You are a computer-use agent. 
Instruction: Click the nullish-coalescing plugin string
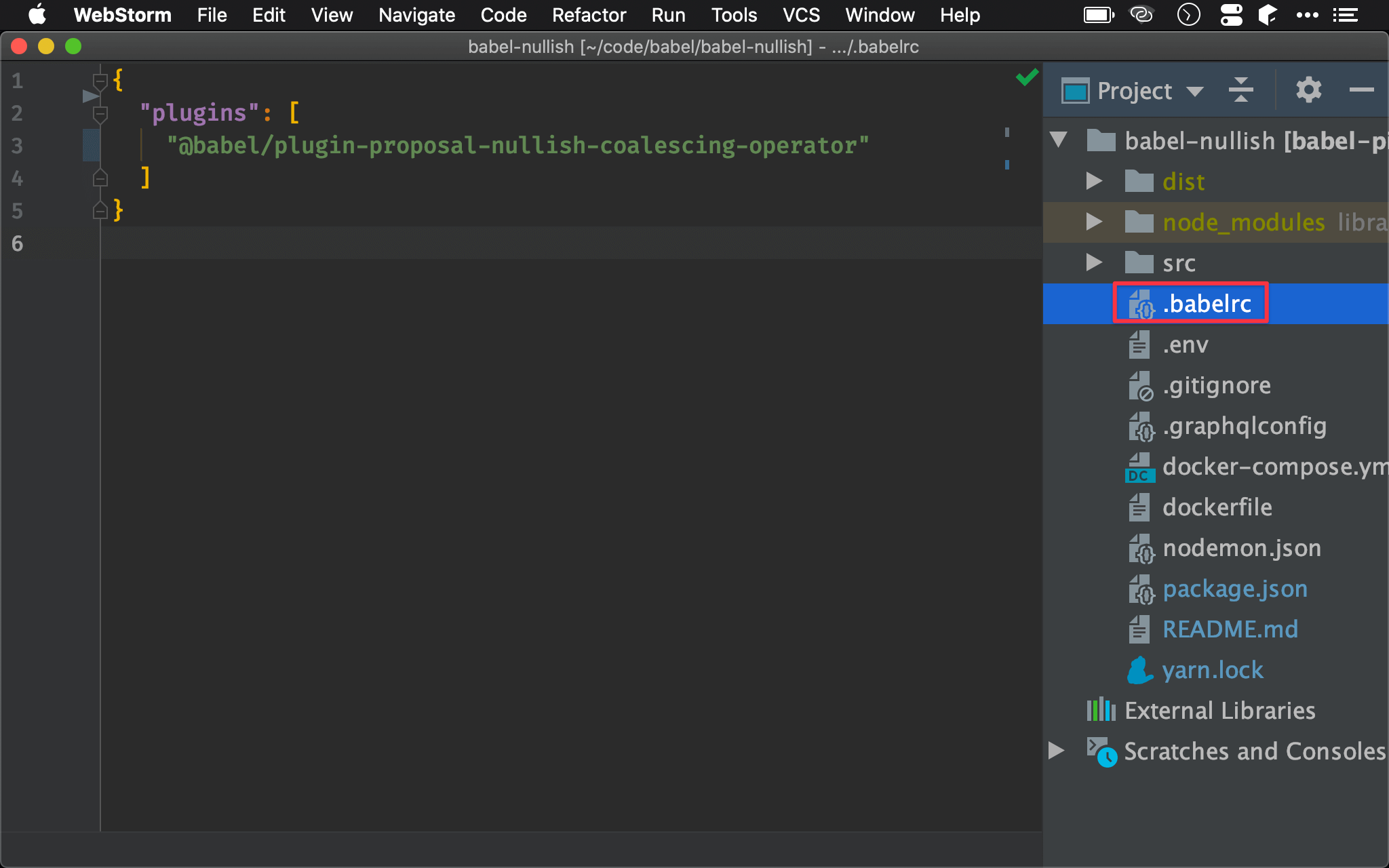pos(518,146)
